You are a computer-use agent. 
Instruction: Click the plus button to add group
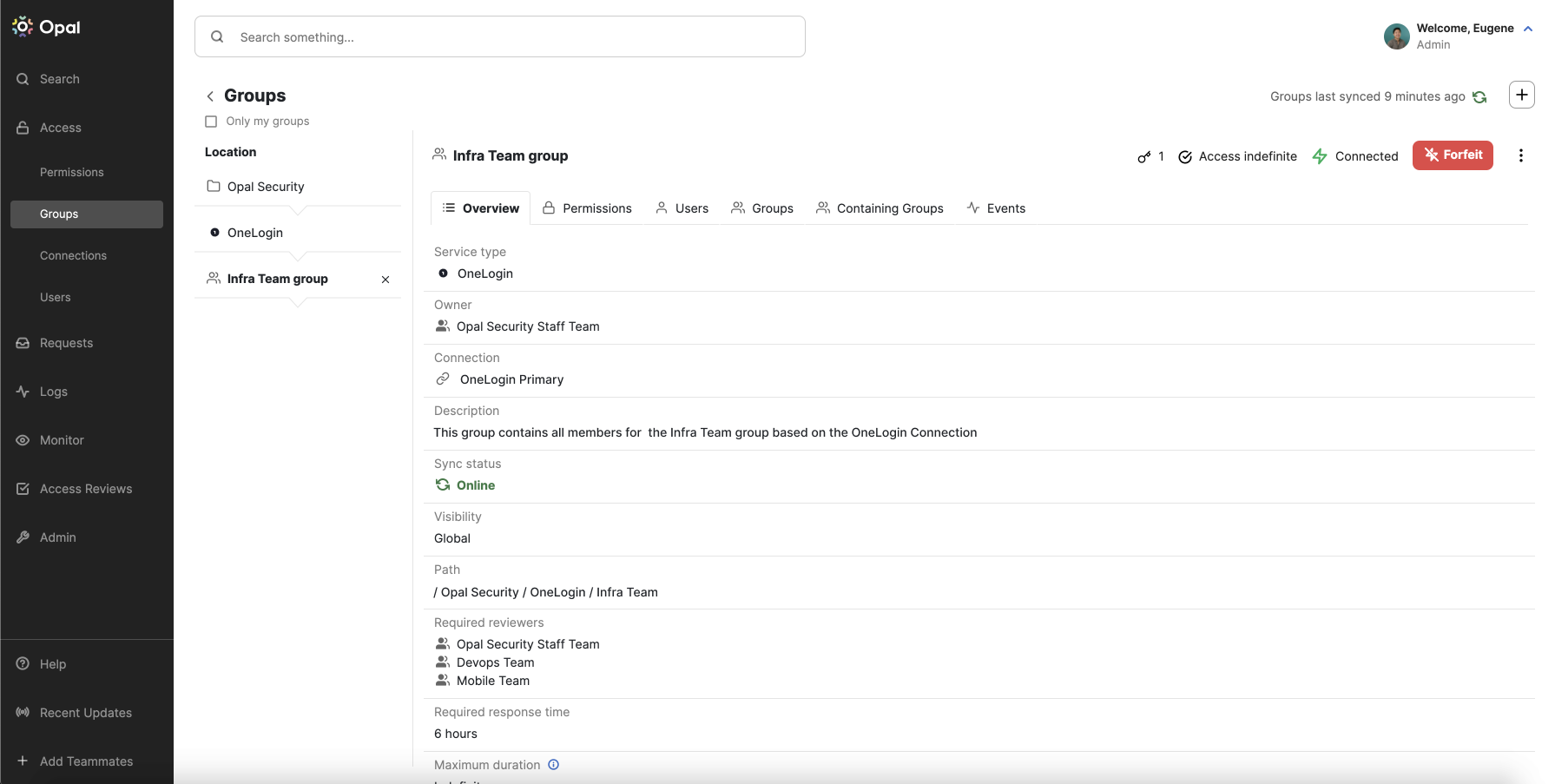coord(1522,95)
